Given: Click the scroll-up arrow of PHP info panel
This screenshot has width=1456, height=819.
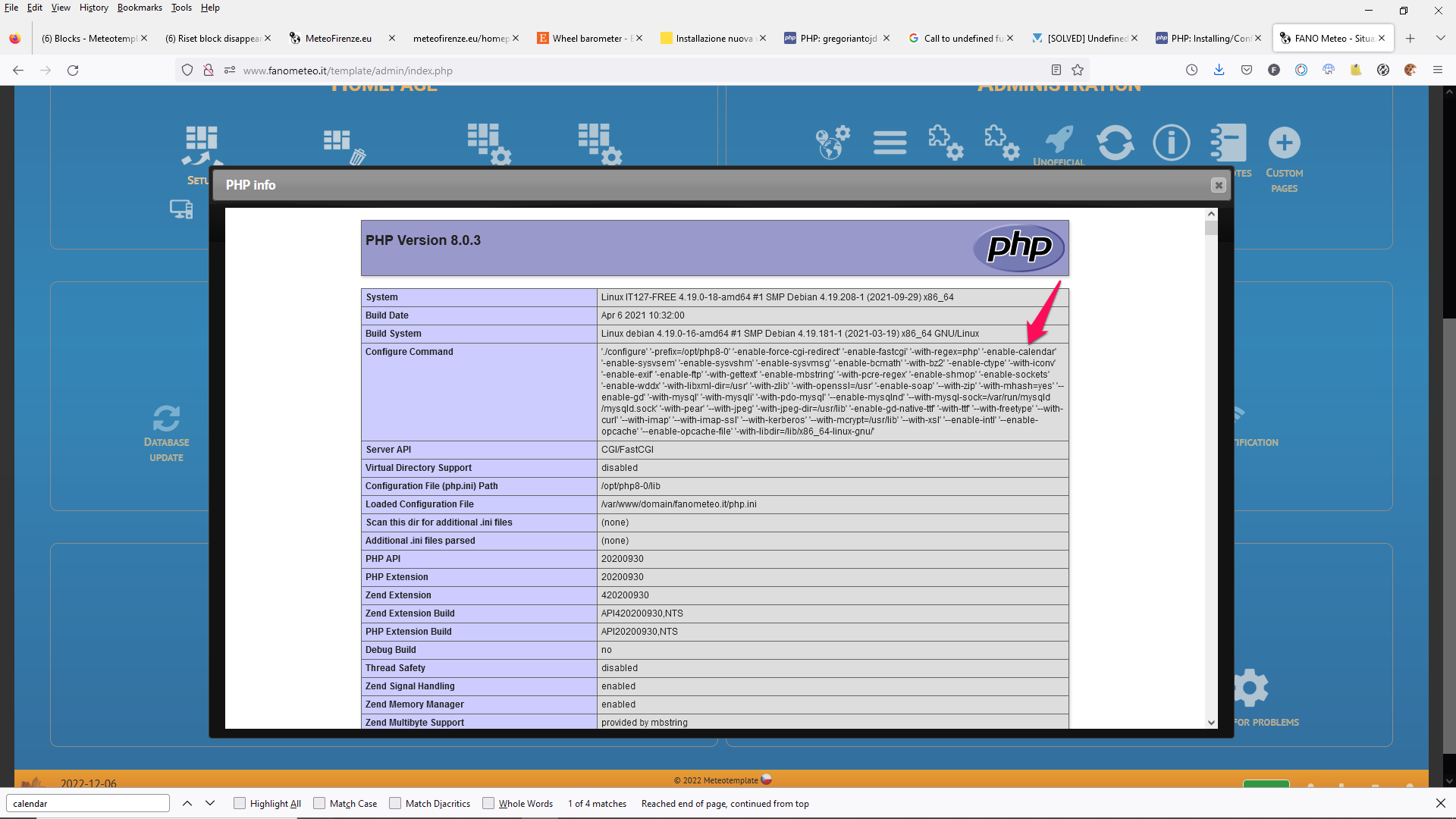Looking at the screenshot, I should click(1211, 214).
